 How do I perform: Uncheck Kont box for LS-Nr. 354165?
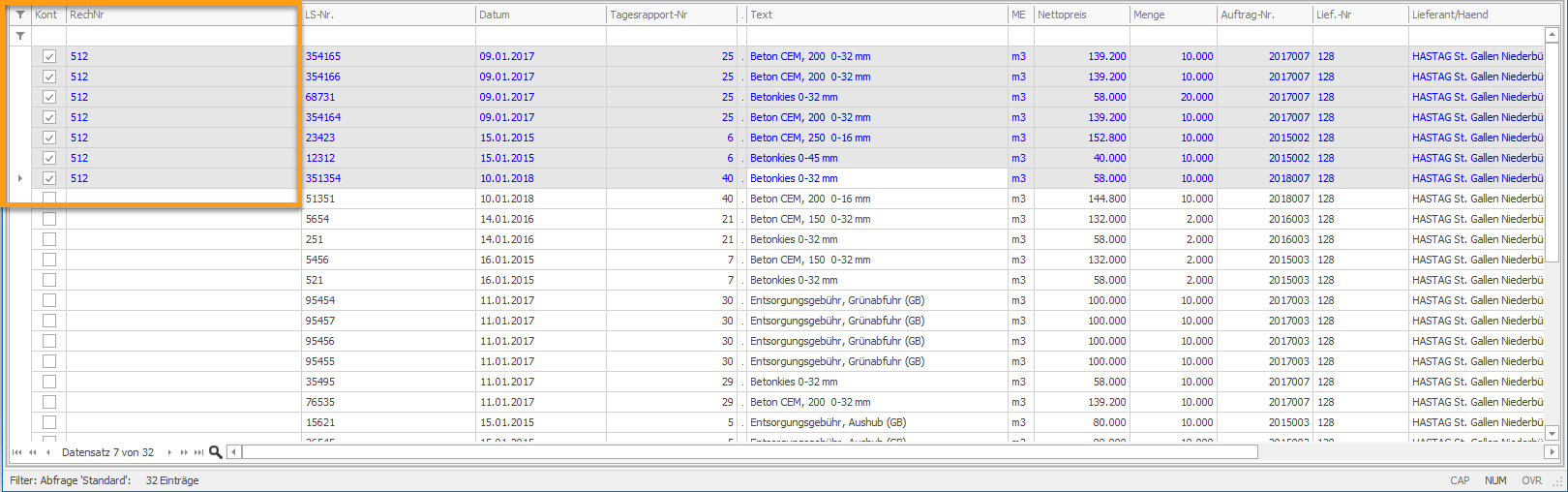pyautogui.click(x=49, y=56)
